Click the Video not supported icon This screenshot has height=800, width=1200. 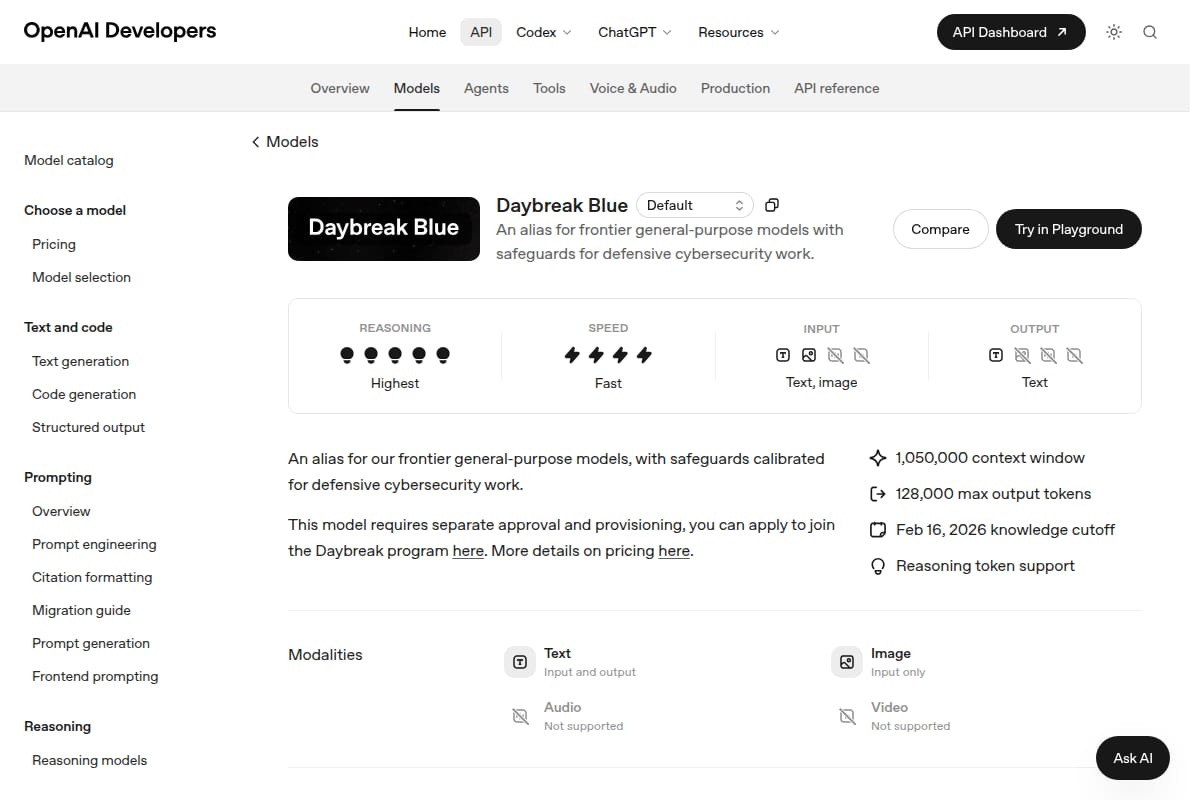(x=847, y=716)
